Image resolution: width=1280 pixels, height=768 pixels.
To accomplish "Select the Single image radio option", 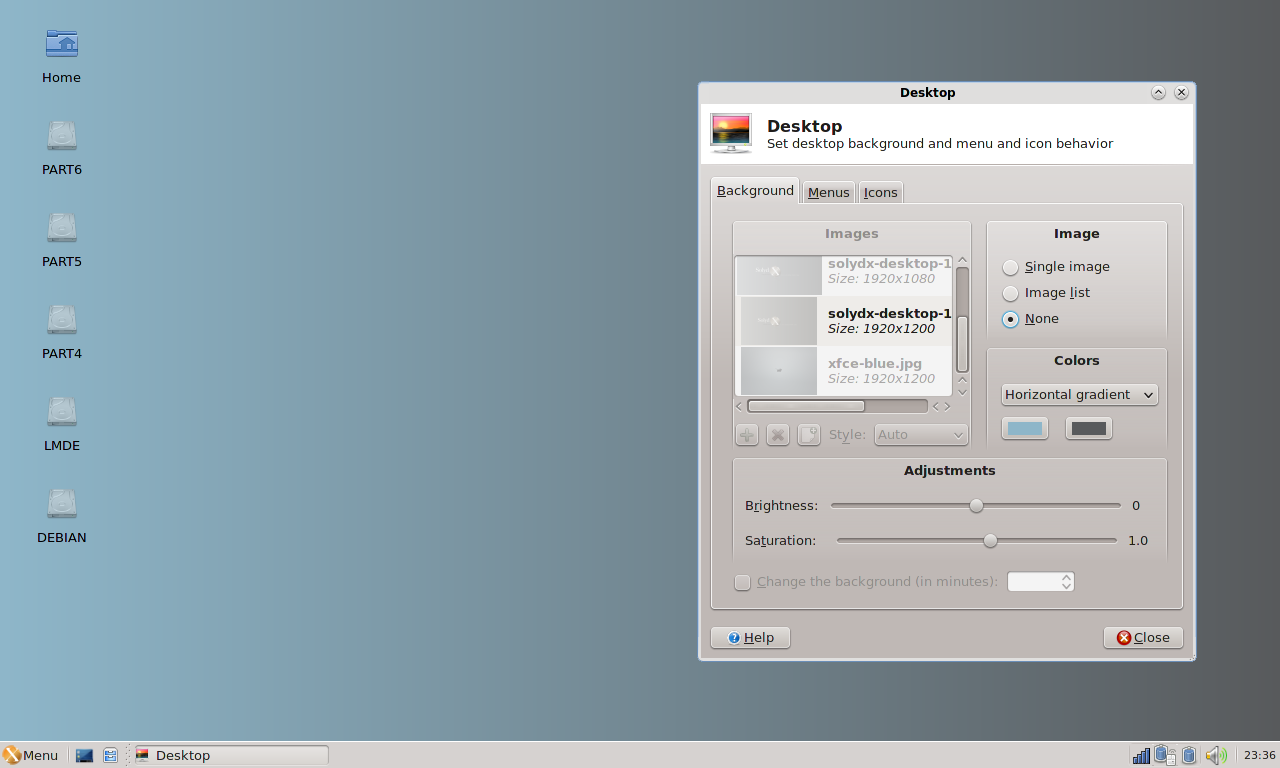I will coord(1011,267).
